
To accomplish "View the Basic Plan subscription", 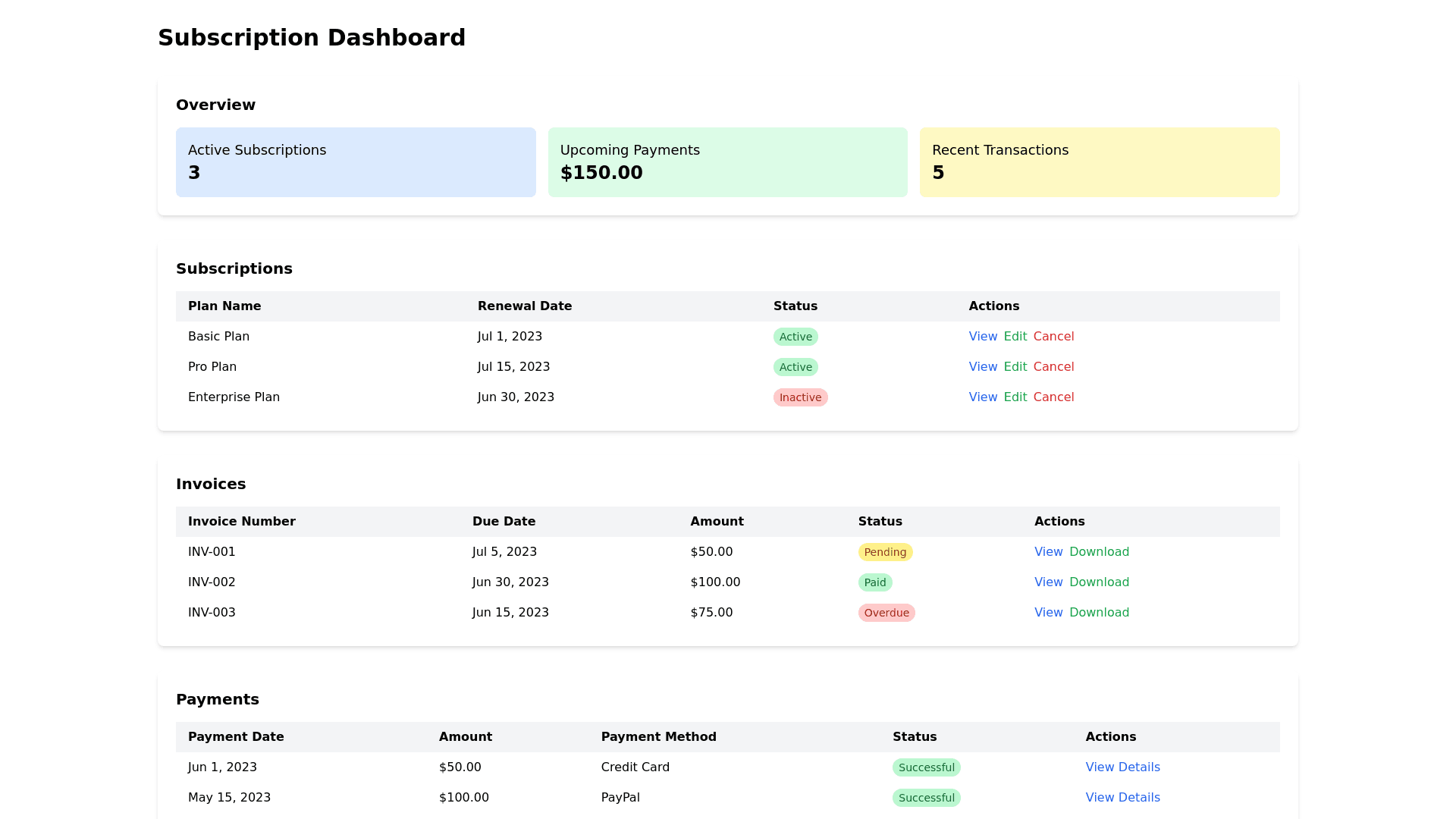I will tap(983, 337).
